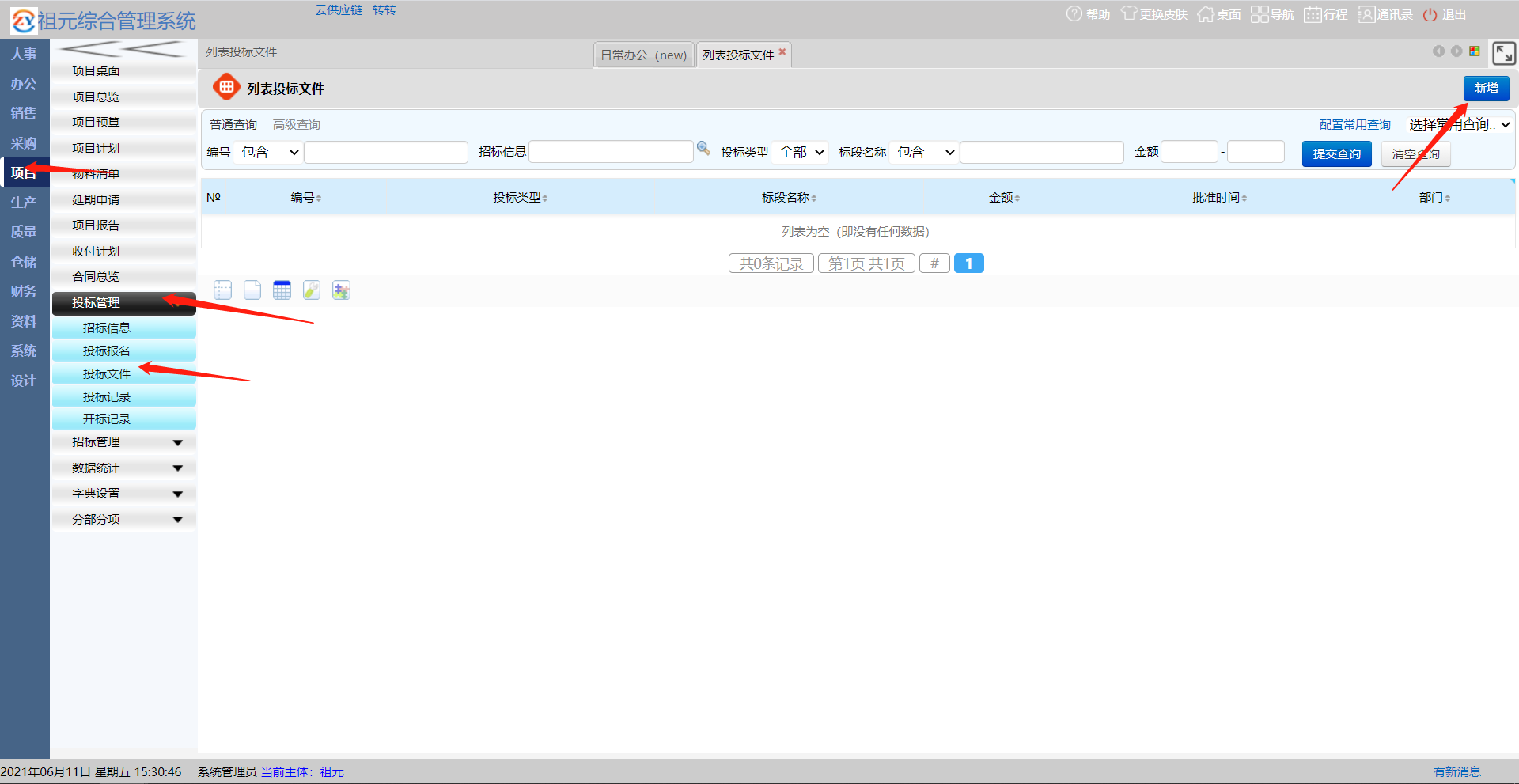The height and width of the screenshot is (784, 1519).
Task: Click the 退出 logout power icon
Action: coord(1430,15)
